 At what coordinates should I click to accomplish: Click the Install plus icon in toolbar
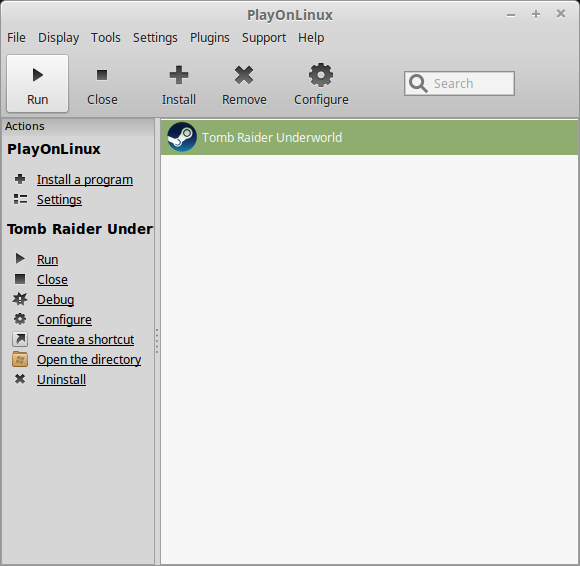[179, 75]
